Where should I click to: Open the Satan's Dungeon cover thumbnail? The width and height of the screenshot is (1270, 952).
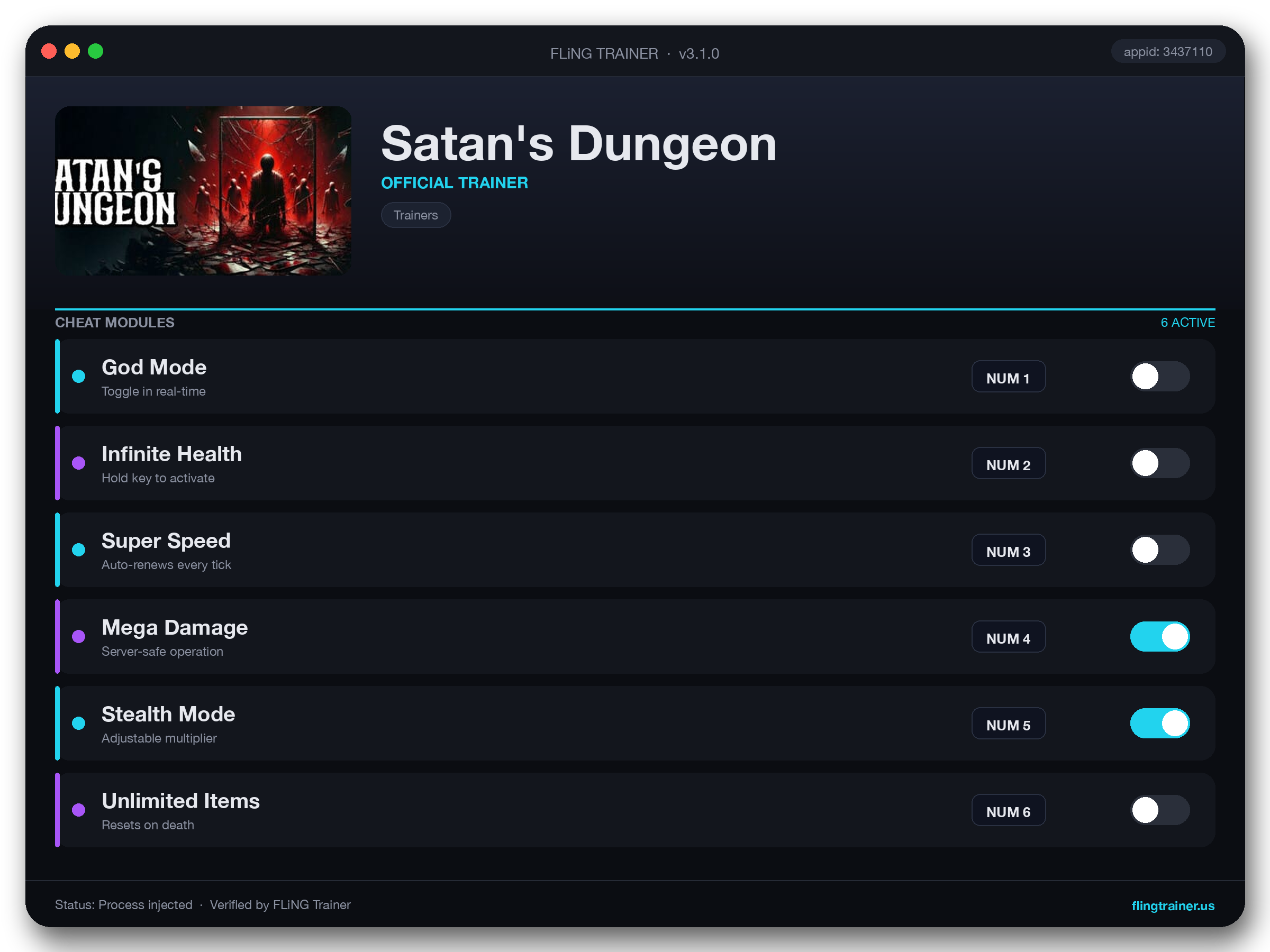203,190
